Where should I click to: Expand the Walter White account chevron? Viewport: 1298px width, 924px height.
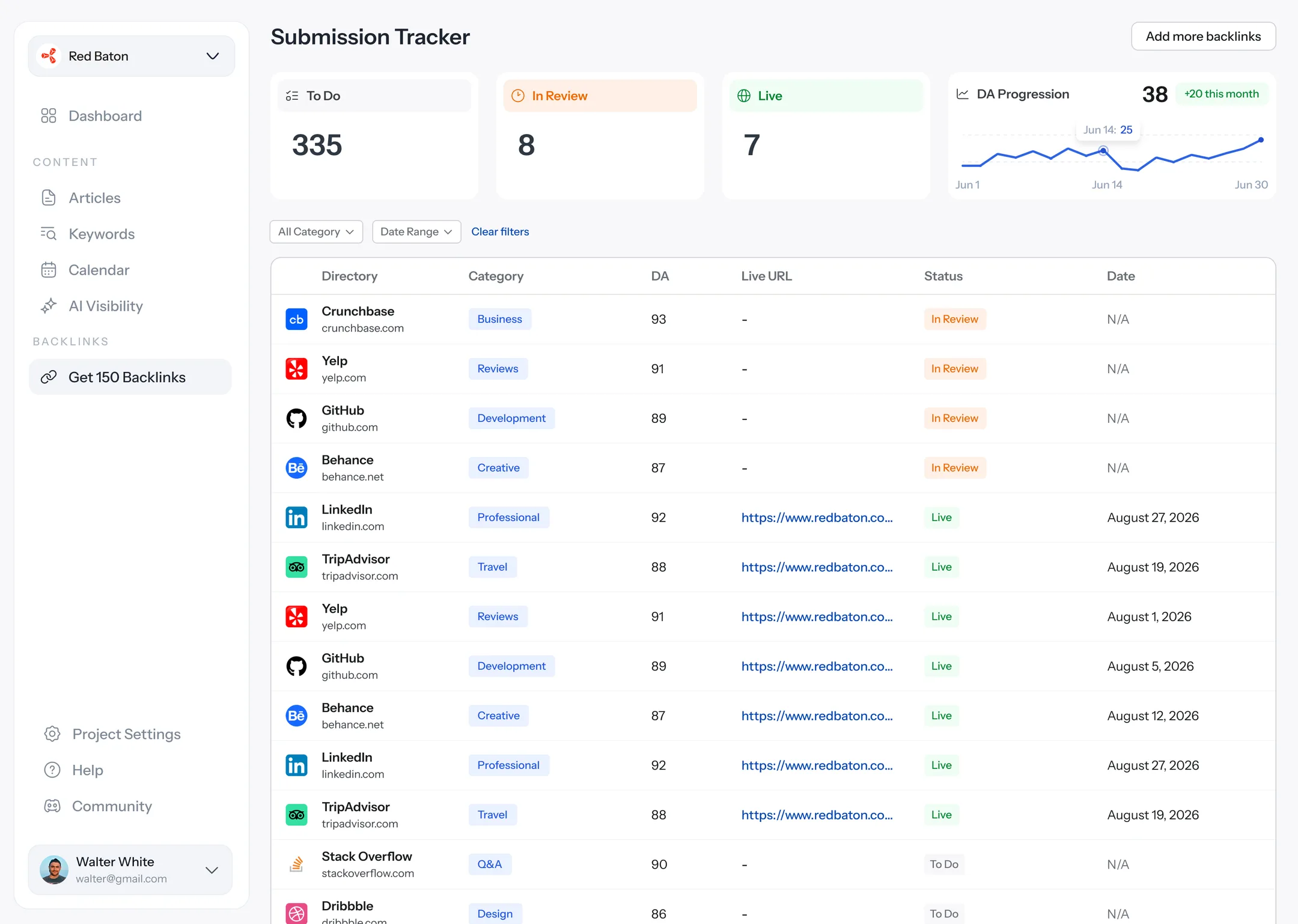coord(212,870)
